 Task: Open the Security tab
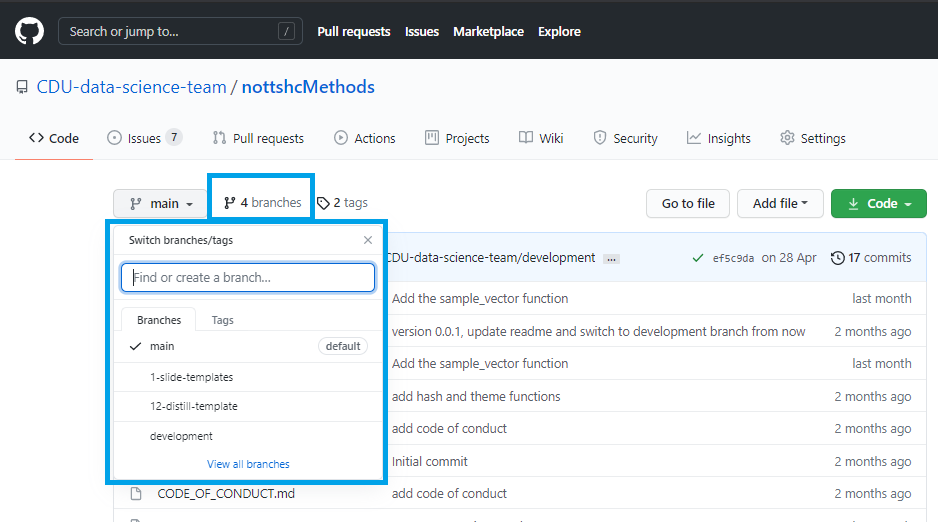point(625,138)
